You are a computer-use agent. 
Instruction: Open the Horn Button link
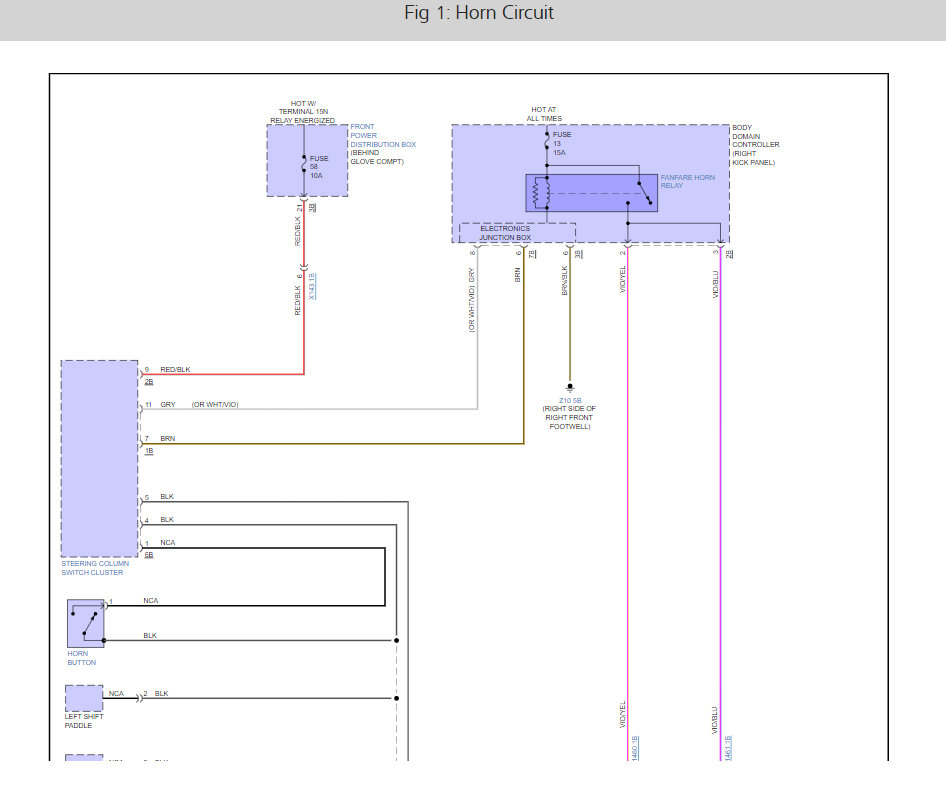81,658
